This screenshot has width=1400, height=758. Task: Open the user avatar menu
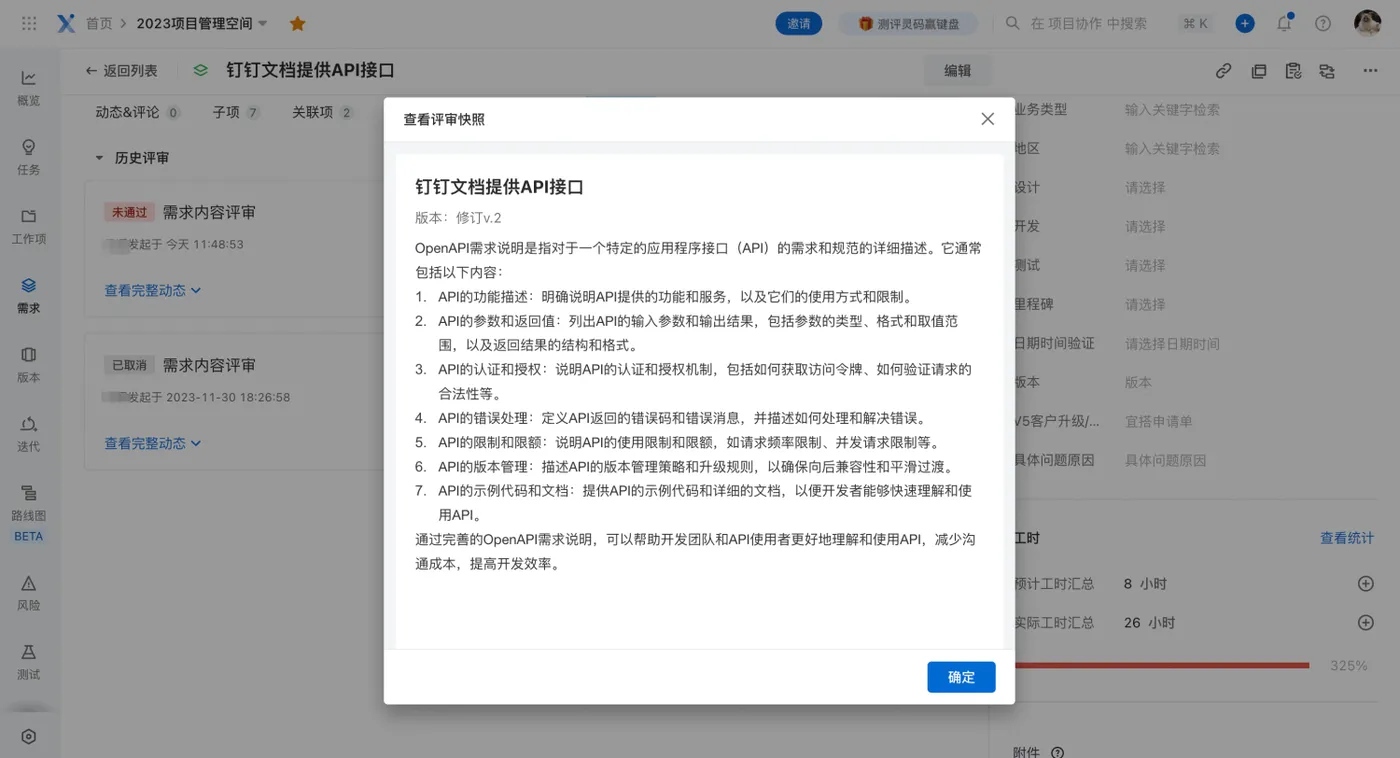click(x=1367, y=23)
